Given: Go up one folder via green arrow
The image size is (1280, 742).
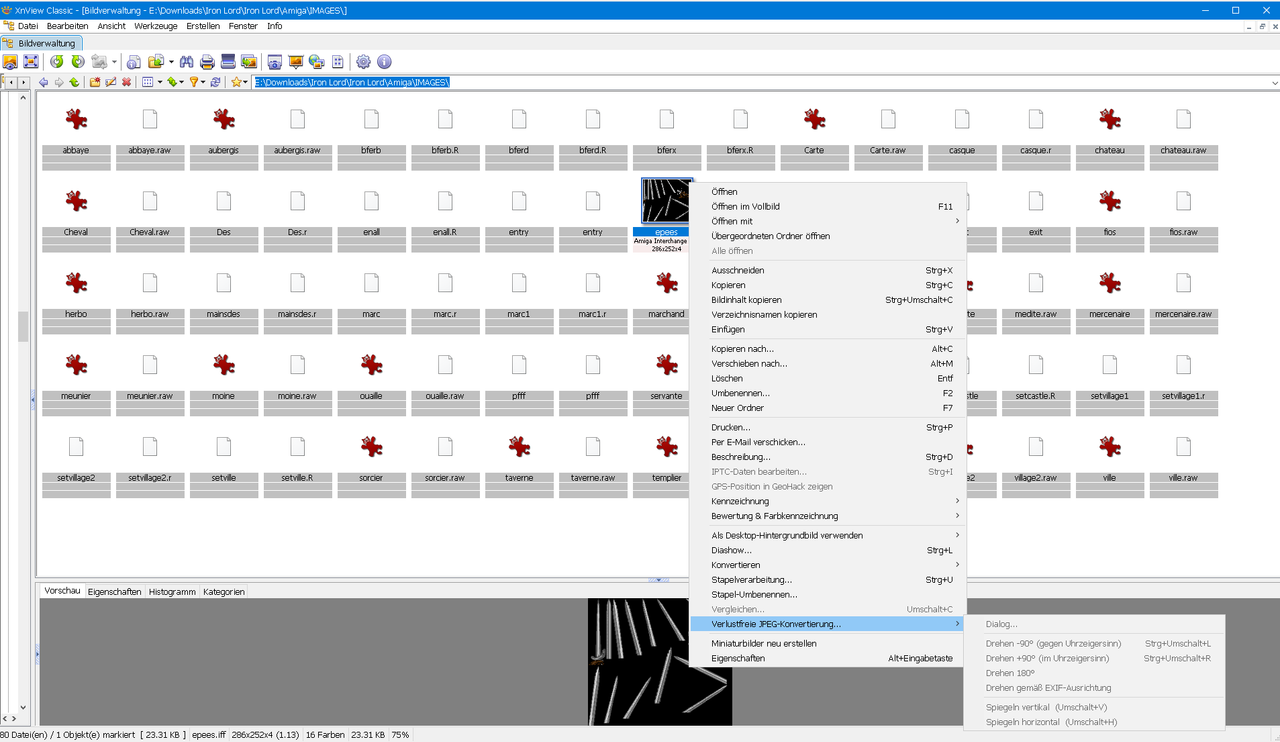Looking at the screenshot, I should 74,82.
